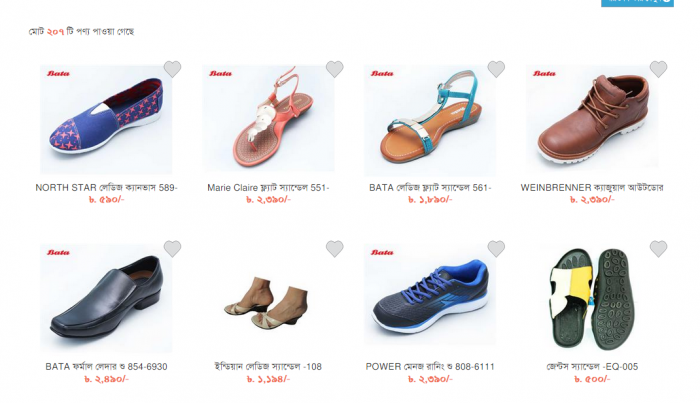Click the blue button at top right
700x403 pixels.
[637, 3]
